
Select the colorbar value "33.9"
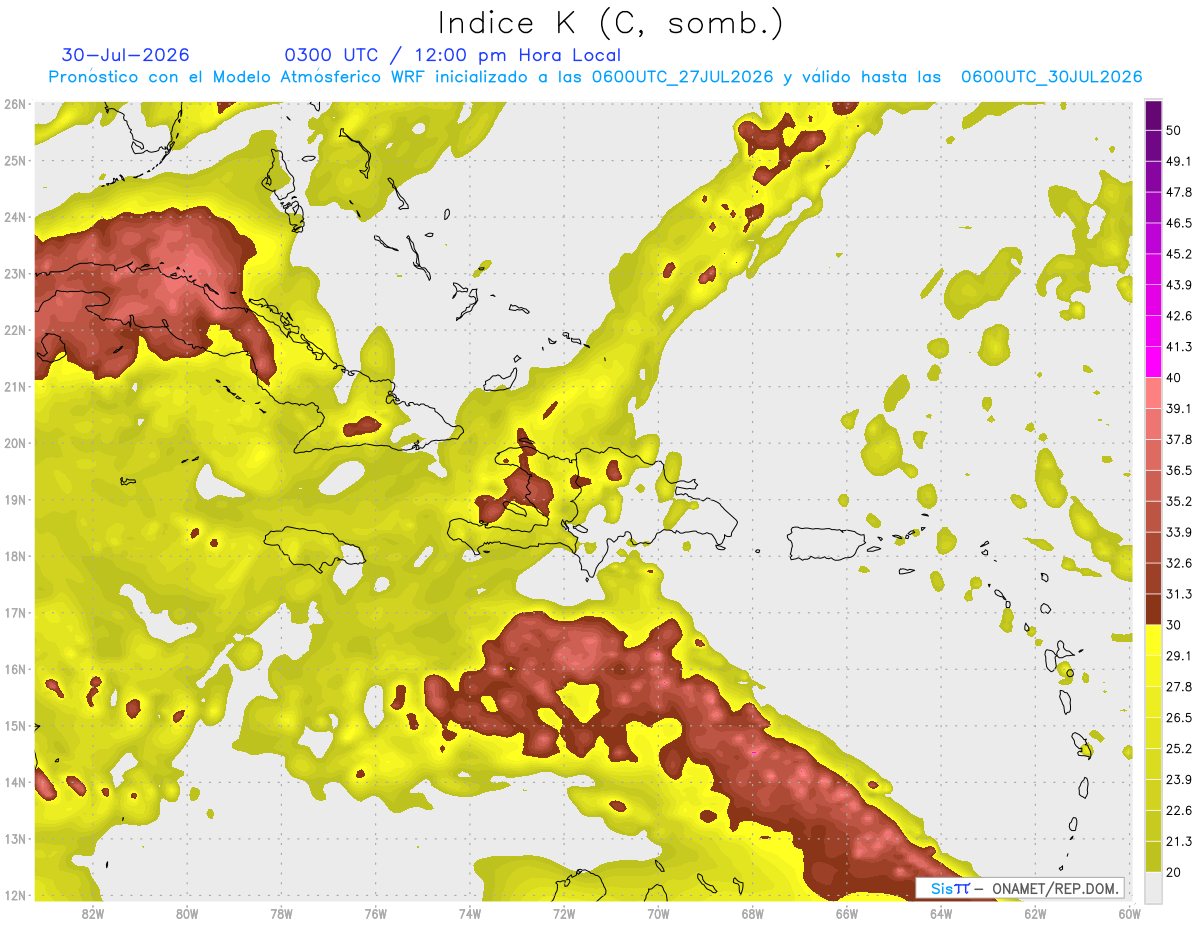[x=1179, y=532]
